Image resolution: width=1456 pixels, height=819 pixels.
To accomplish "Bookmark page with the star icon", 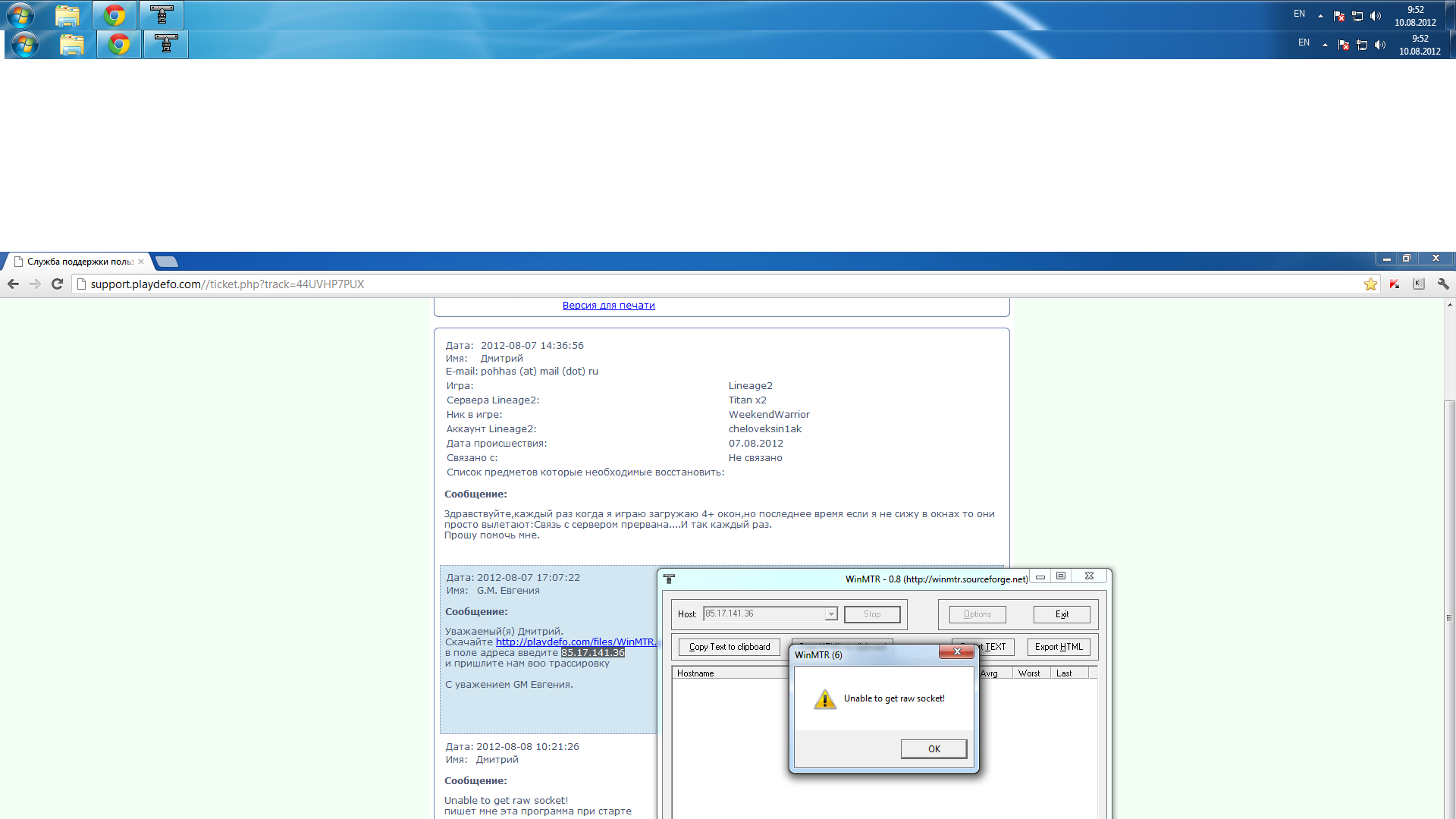I will point(1370,284).
